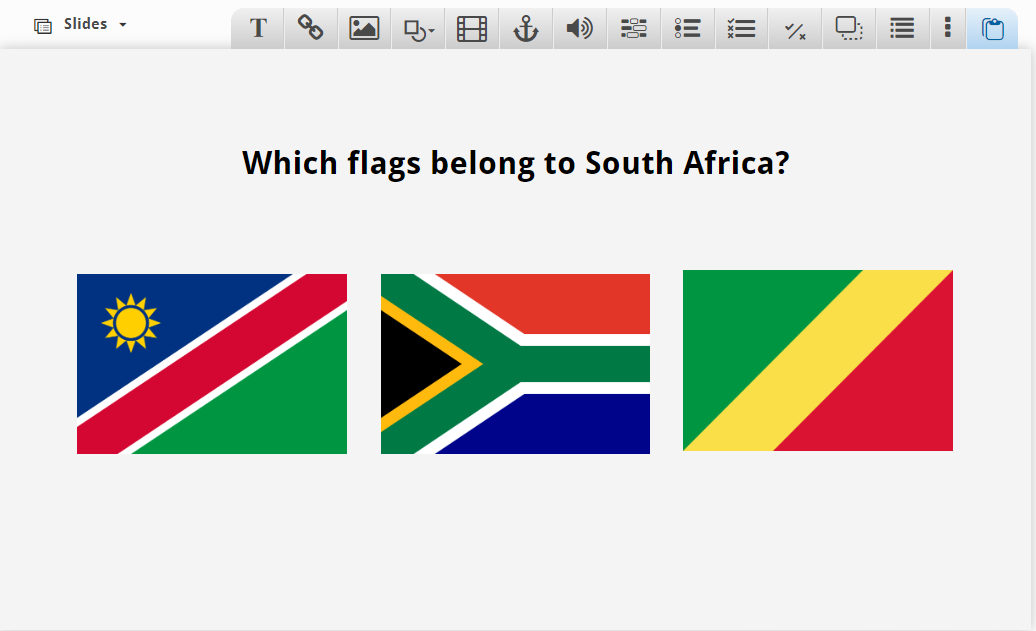This screenshot has width=1036, height=631.
Task: Open the Slides dropdown menu
Action: coord(80,25)
